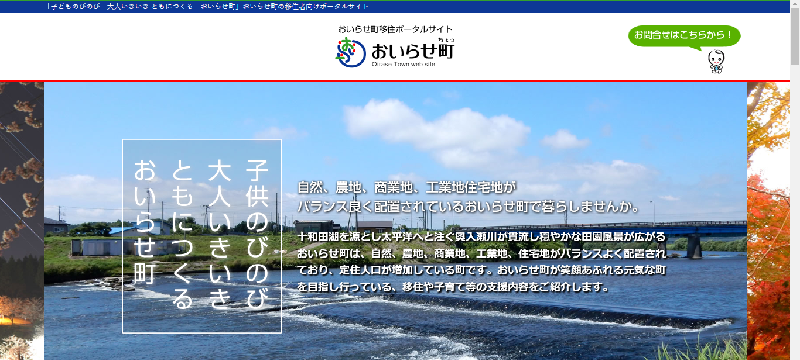
Task: Click the circular Oirase town logo emblem
Action: (x=351, y=53)
